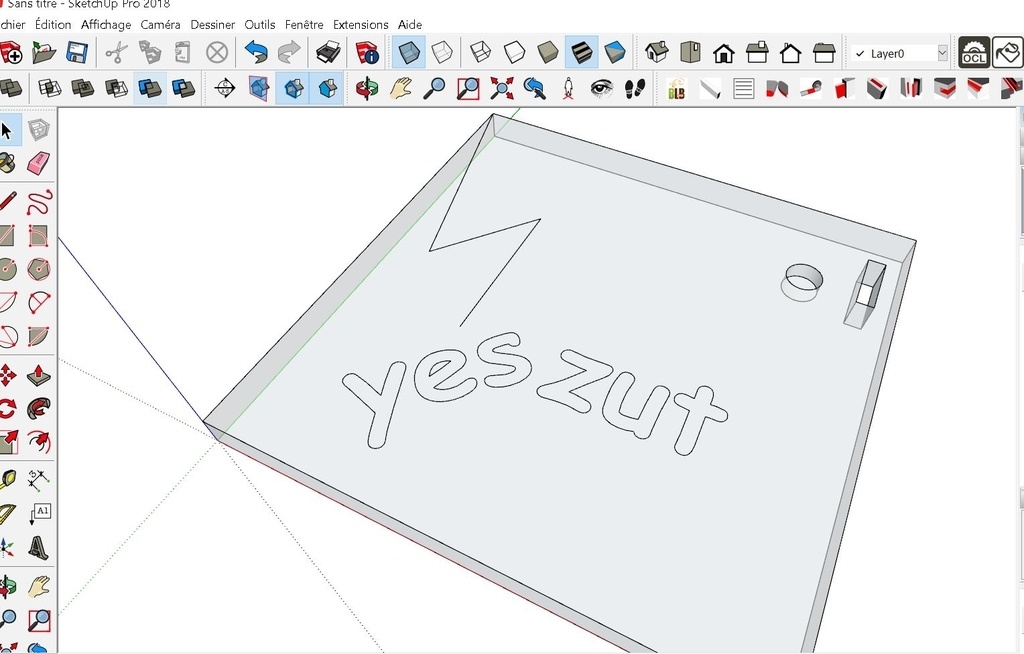Viewport: 1024px width, 654px height.
Task: Click the OCL extension button
Action: tap(974, 52)
